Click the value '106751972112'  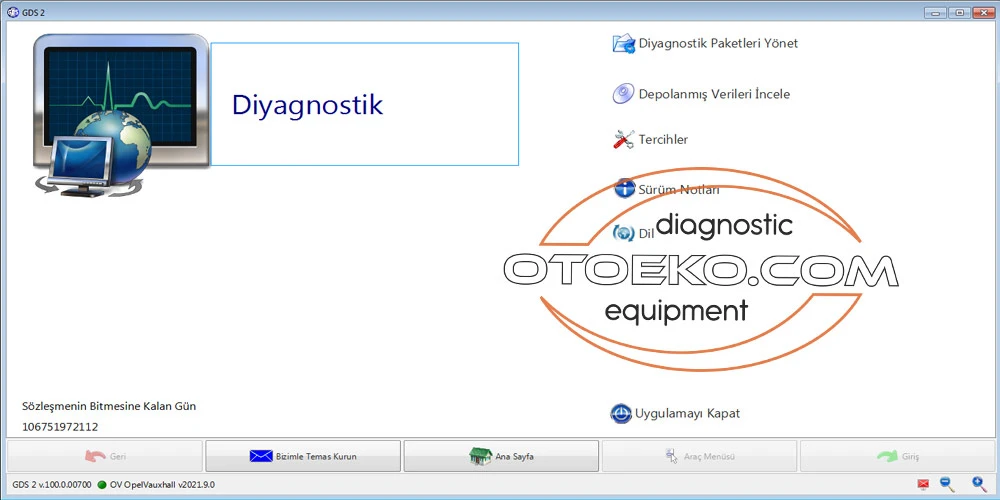coord(60,427)
